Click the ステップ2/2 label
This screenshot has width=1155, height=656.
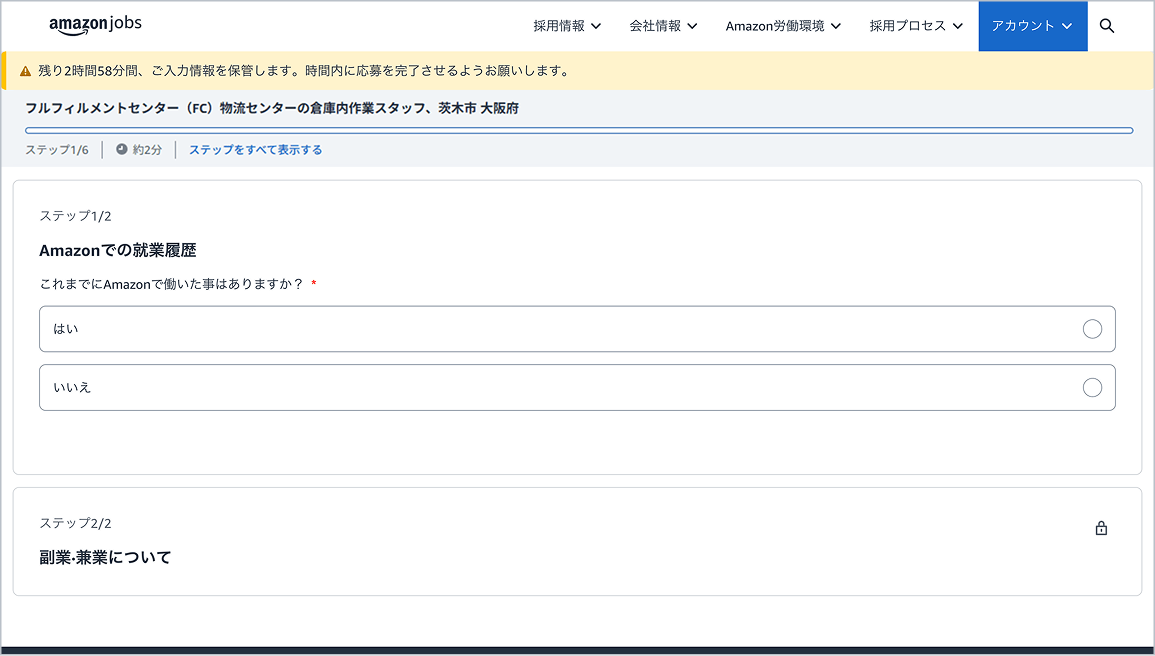tap(75, 523)
